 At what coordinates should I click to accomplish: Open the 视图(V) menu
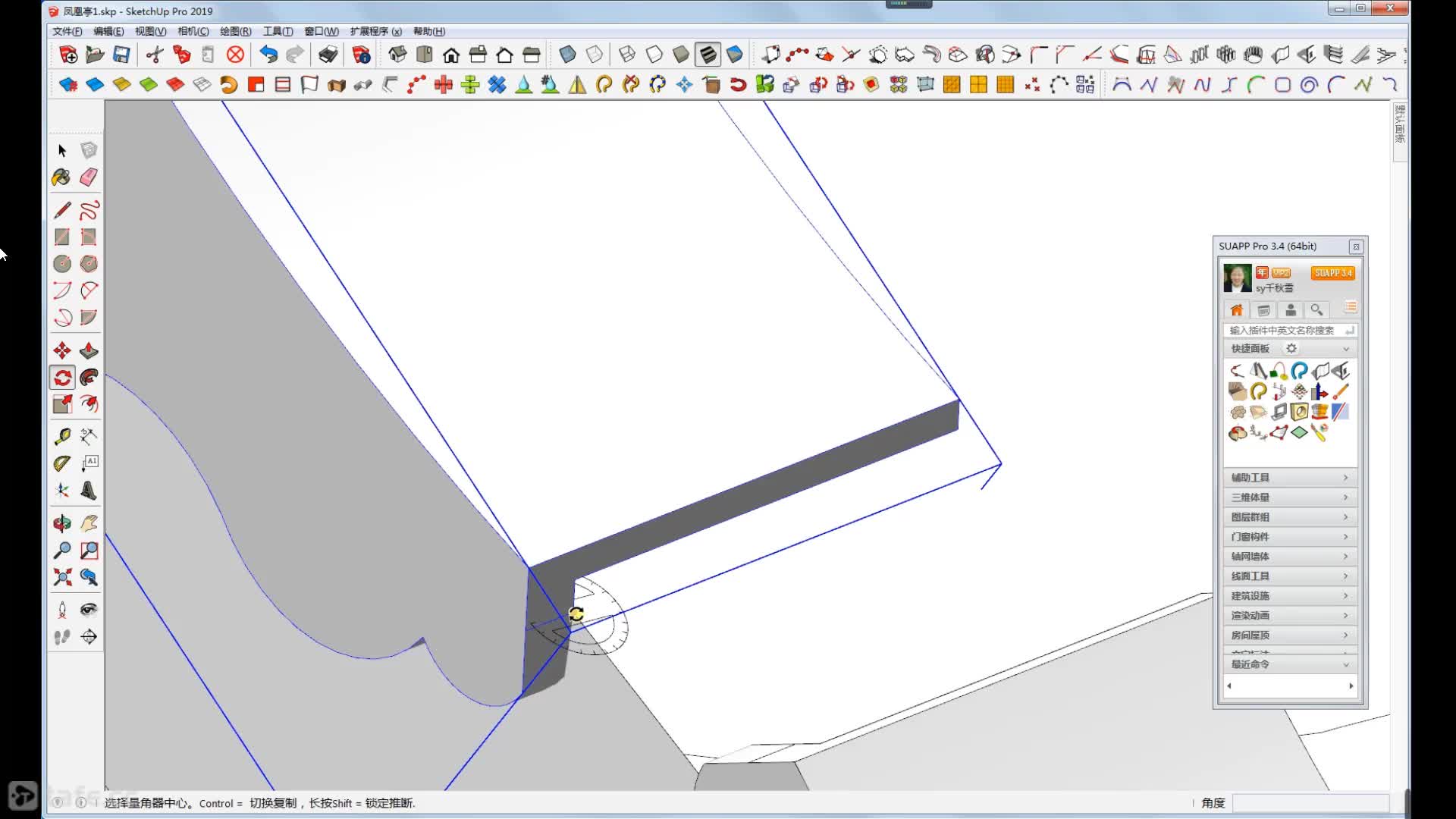(x=150, y=31)
